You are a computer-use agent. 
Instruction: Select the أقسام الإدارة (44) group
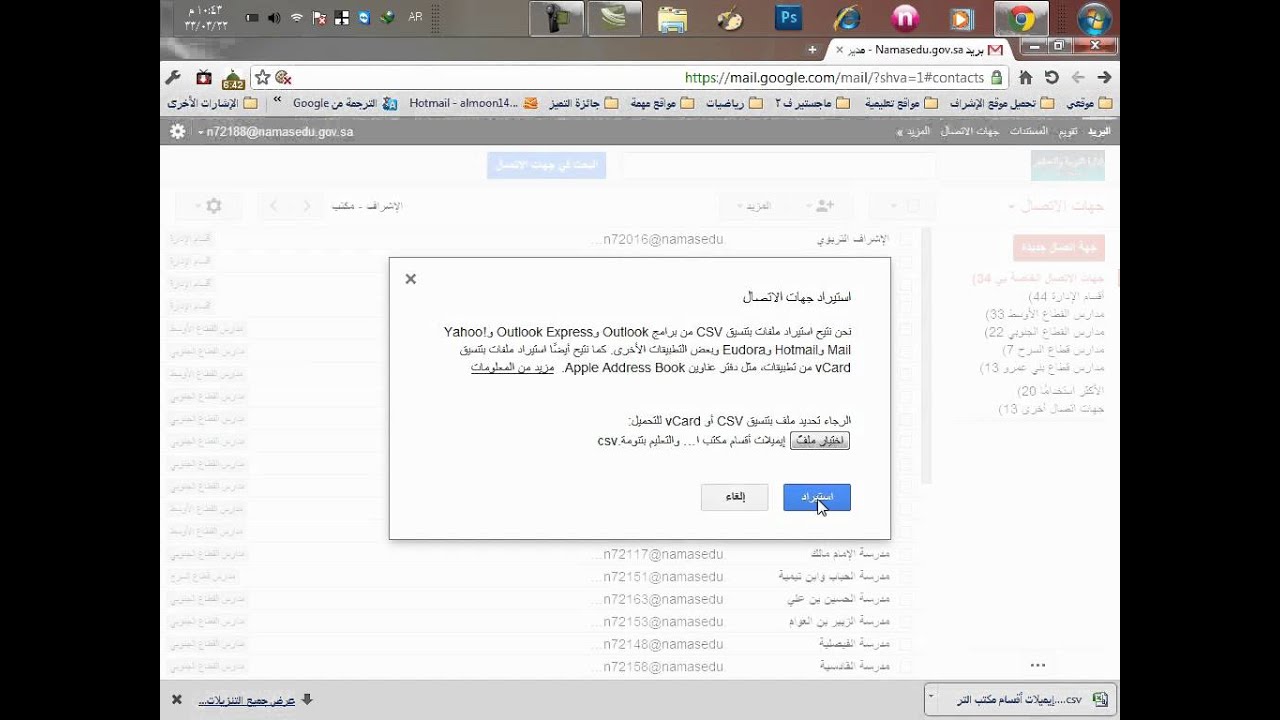[1066, 297]
